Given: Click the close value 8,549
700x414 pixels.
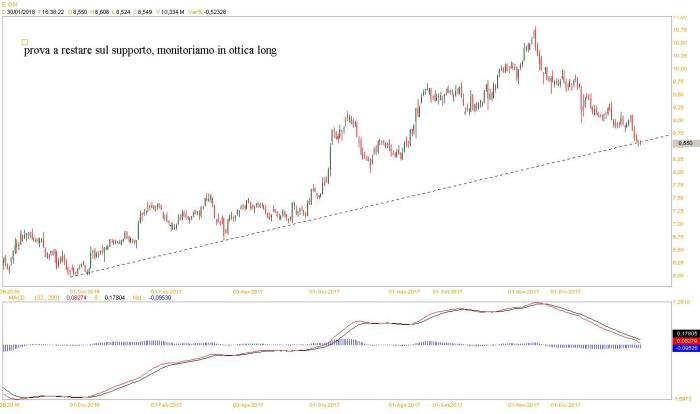Looking at the screenshot, I should click(x=145, y=12).
